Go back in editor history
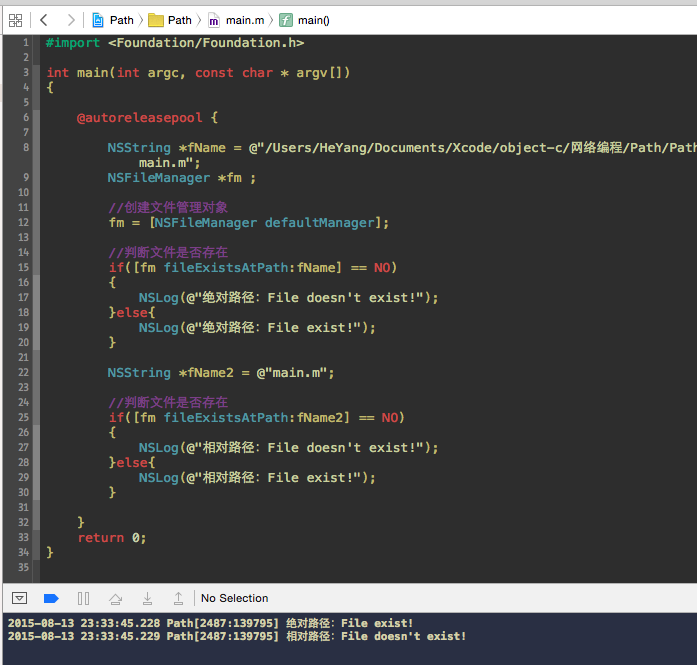Screen dimensions: 697x665 [44, 20]
